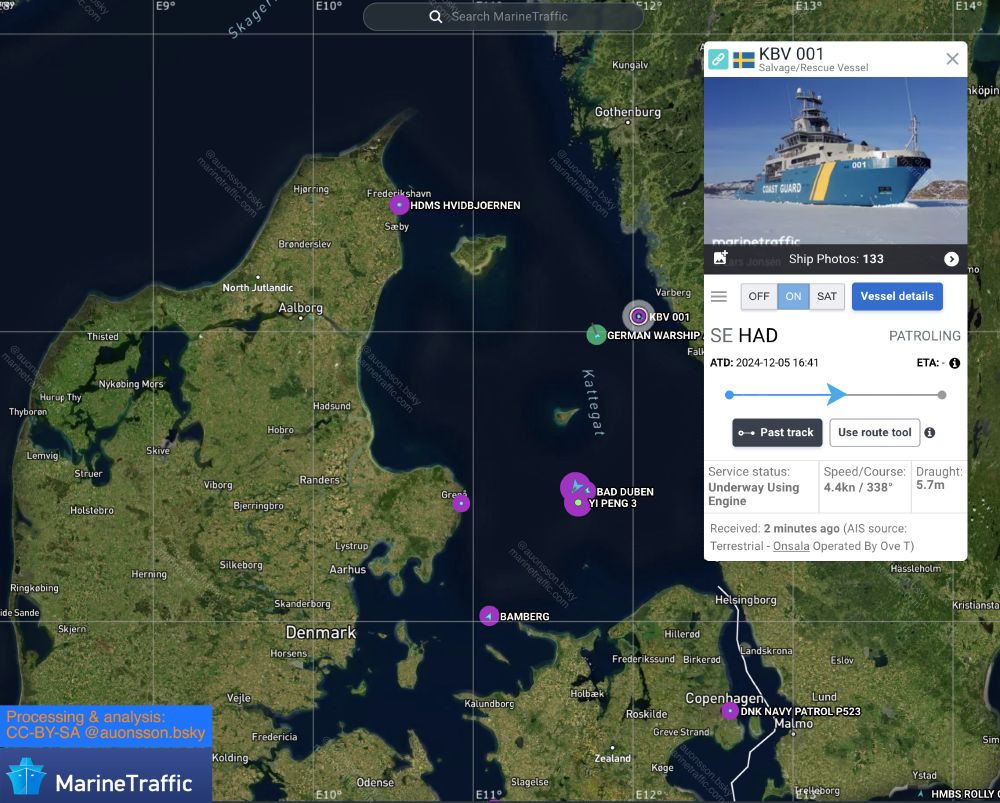Click the Kattegat sea label

click(594, 402)
